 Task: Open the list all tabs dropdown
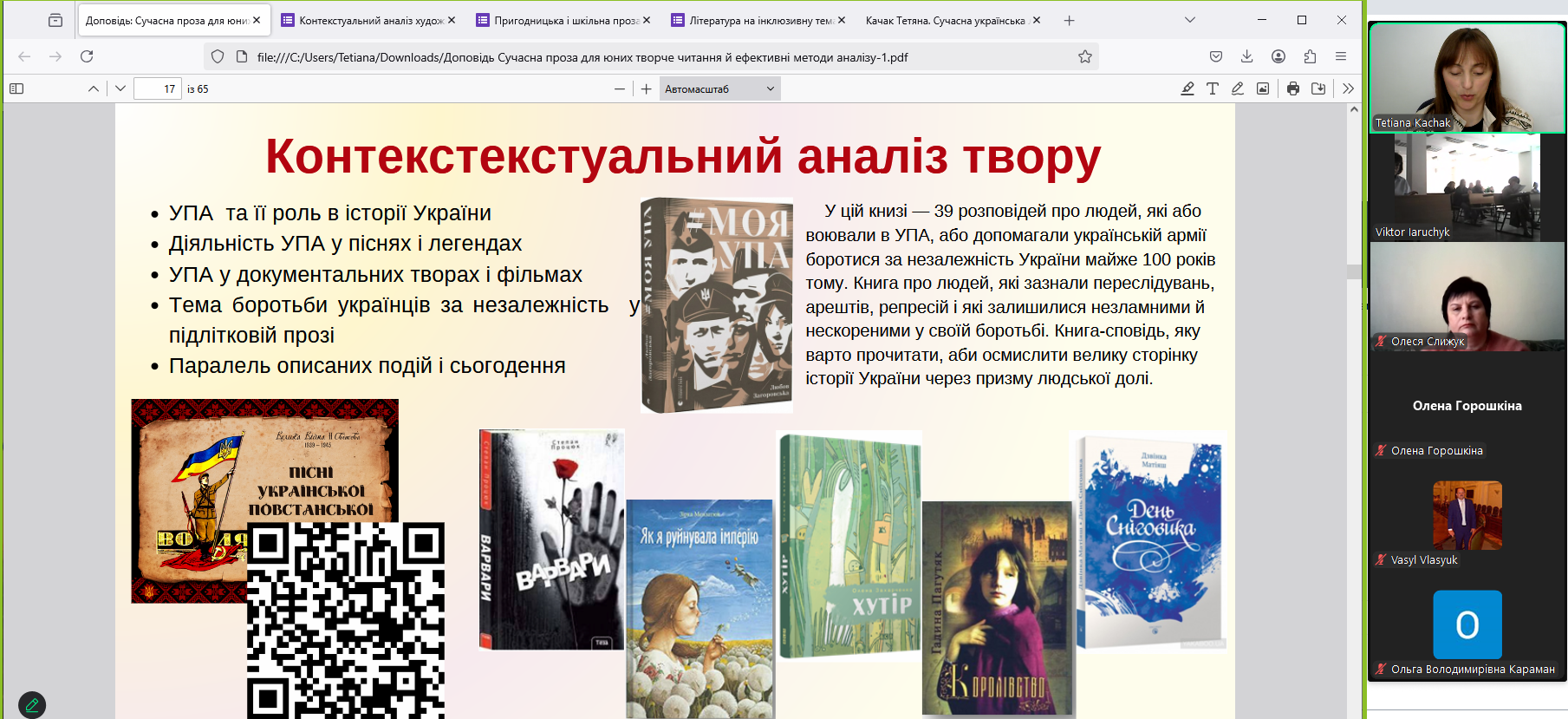click(x=1190, y=20)
